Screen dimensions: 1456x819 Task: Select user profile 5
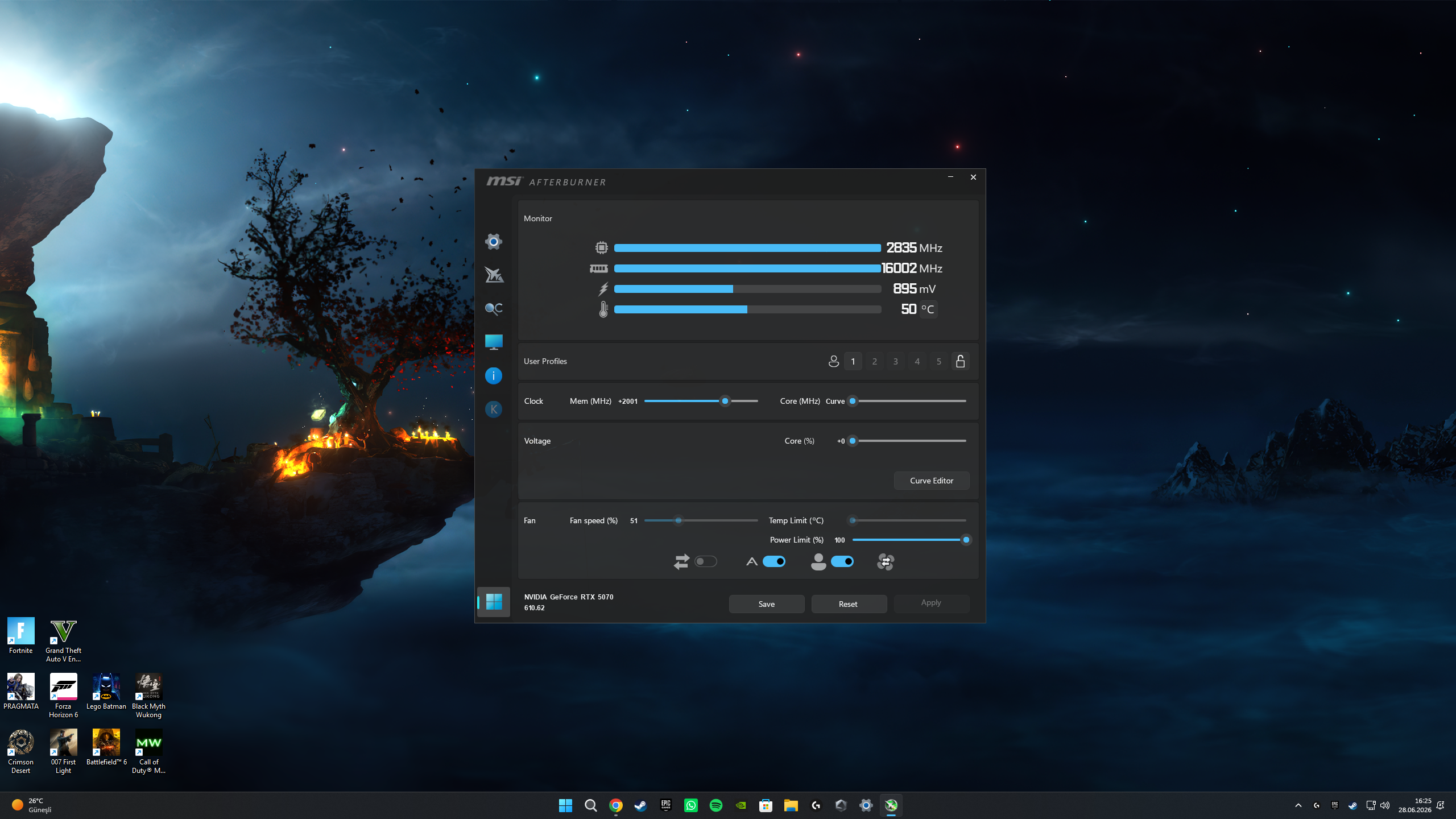pyautogui.click(x=939, y=361)
